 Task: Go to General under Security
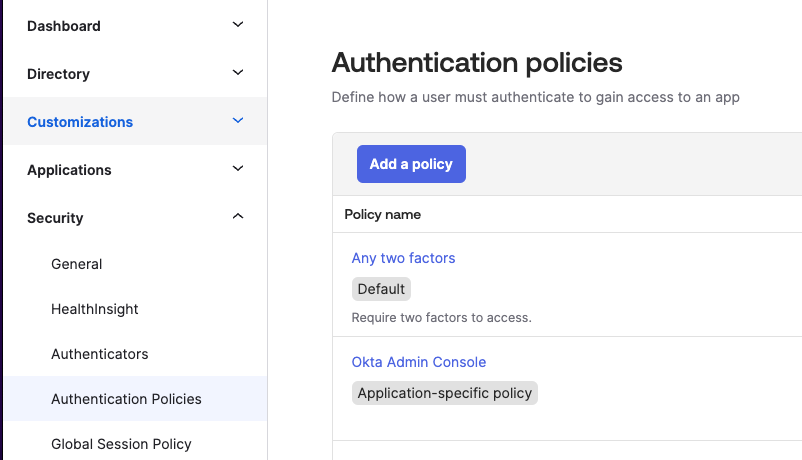click(77, 264)
